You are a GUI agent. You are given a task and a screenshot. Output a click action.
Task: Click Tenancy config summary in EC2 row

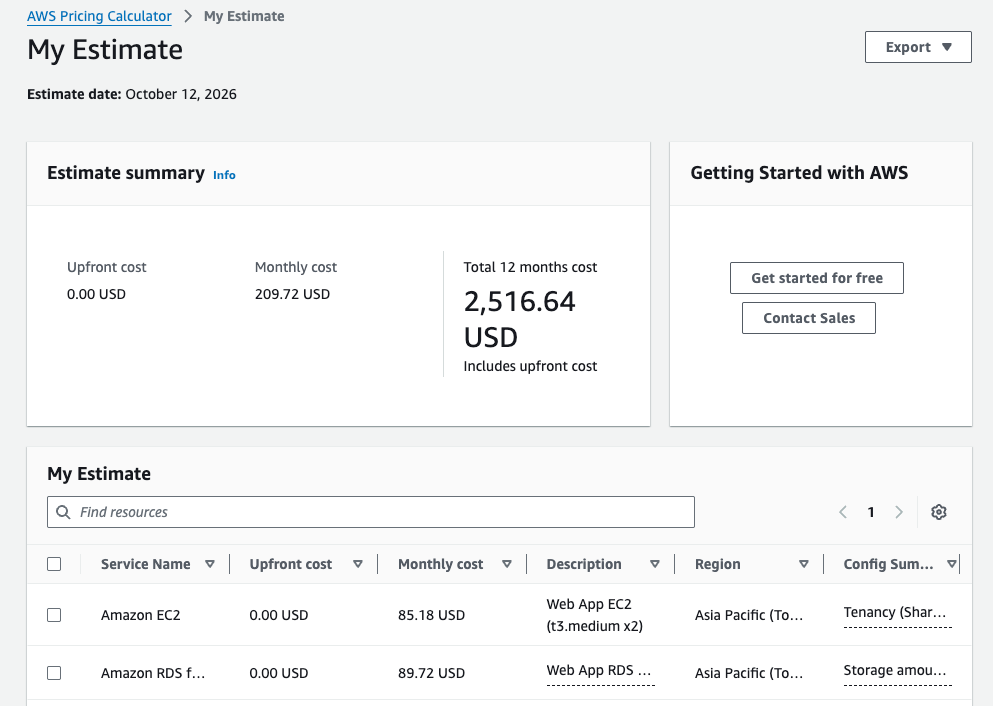point(895,612)
